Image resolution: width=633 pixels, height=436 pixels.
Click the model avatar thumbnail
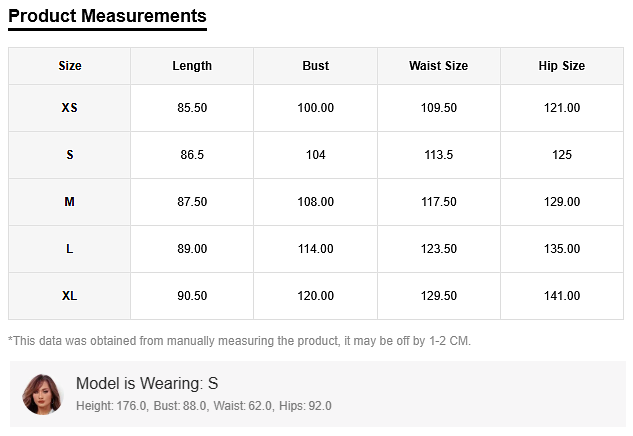click(x=42, y=394)
